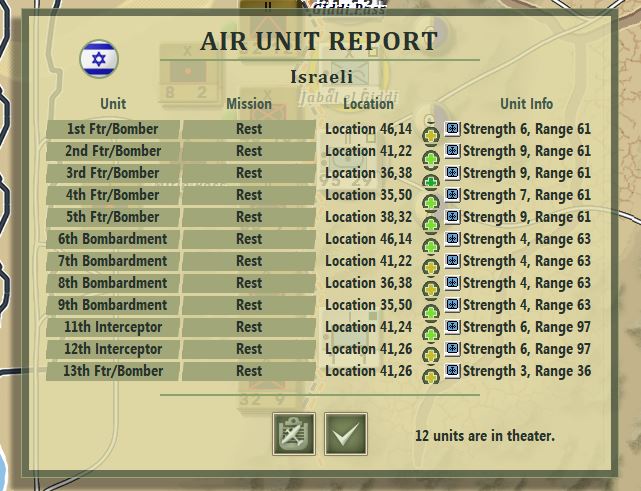Click the plus icon on the 12th Interceptor row
Viewport: 641px width, 491px height.
click(430, 356)
